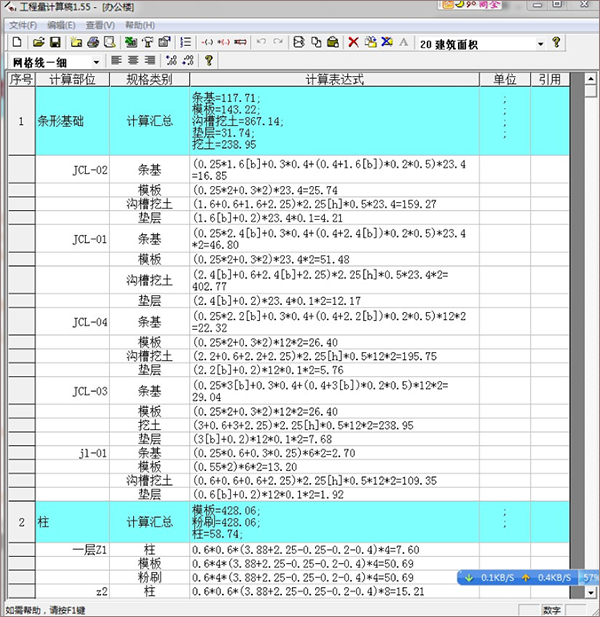Click the 计算部位 column header

click(x=72, y=79)
